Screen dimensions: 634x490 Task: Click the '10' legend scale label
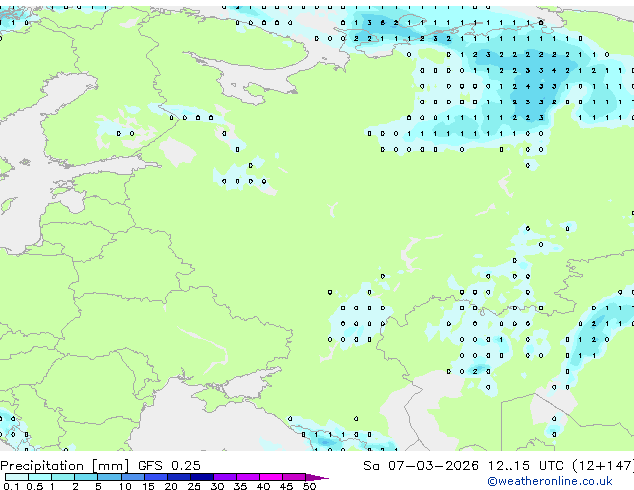[125, 486]
